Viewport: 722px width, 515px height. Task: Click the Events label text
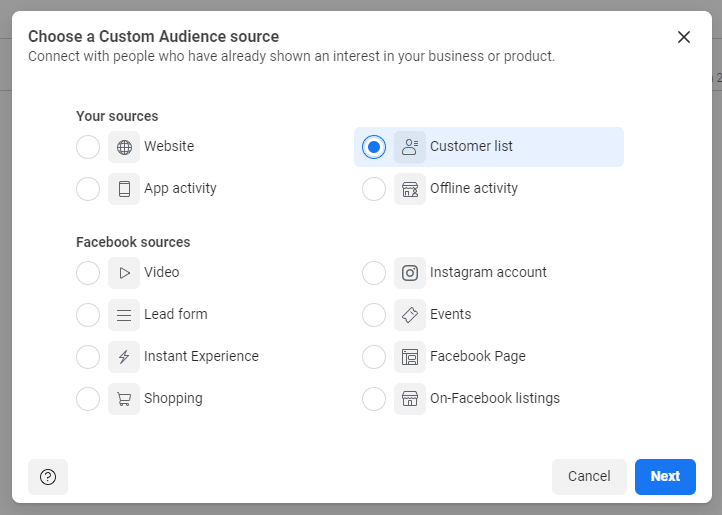(x=450, y=314)
